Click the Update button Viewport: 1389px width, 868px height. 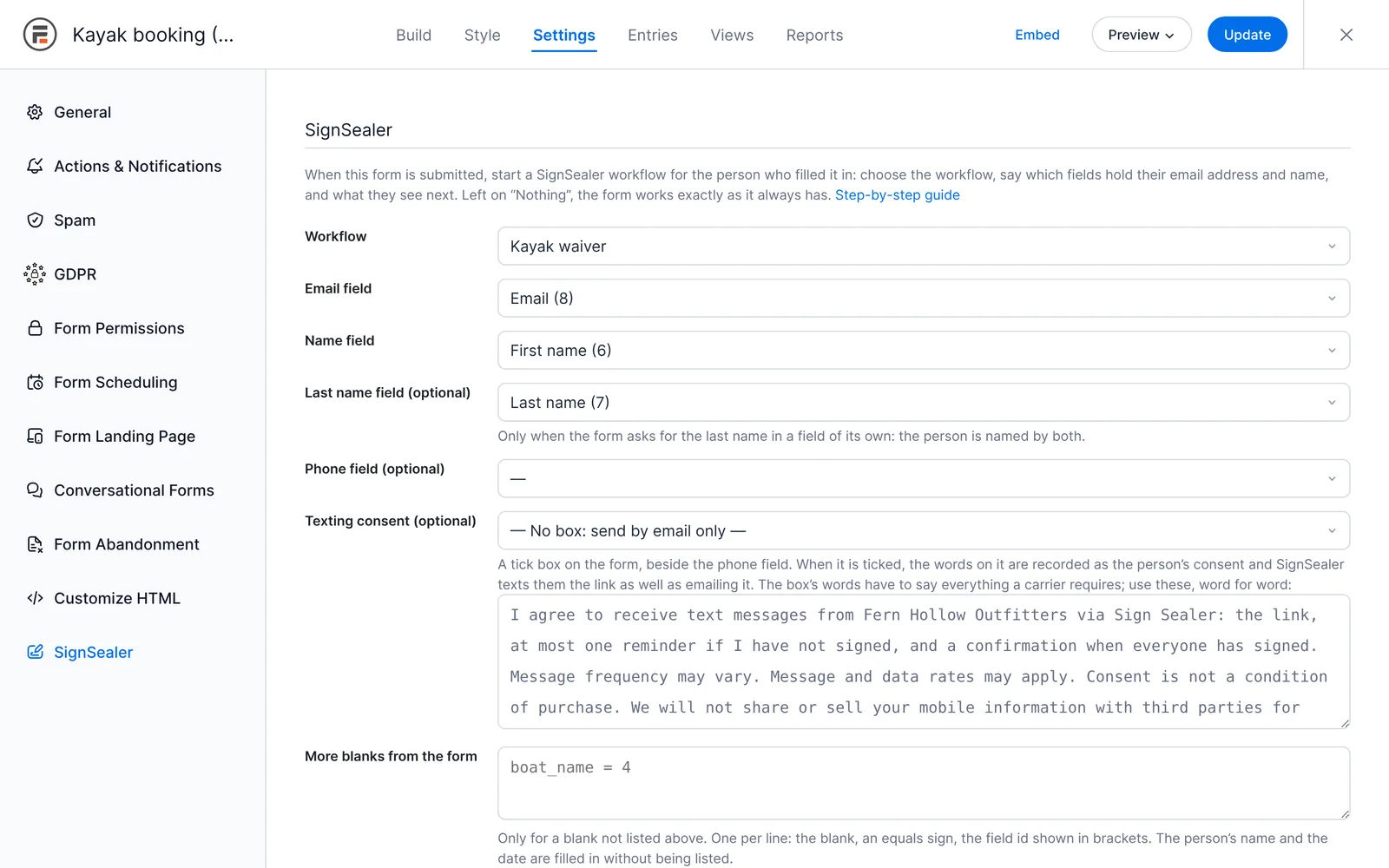1247,35
